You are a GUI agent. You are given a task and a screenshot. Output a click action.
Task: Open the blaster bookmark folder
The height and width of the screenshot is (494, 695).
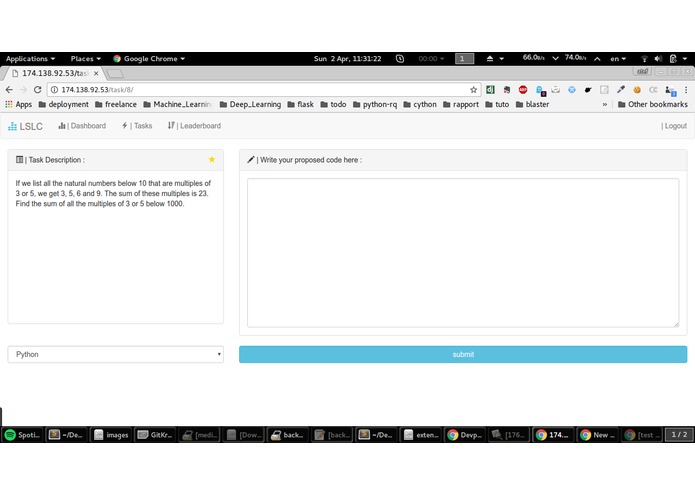533,105
